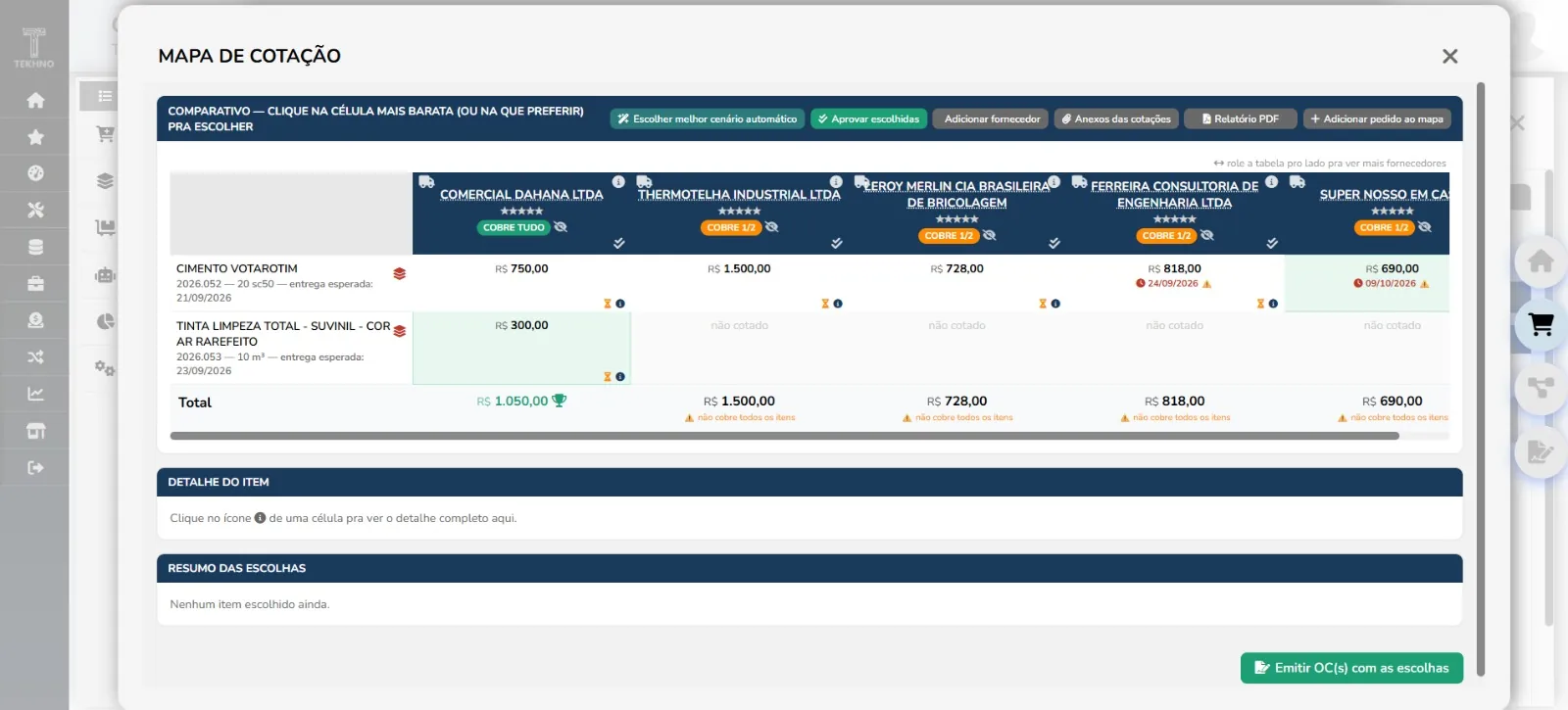The width and height of the screenshot is (1568, 710).
Task: Open 'Anexos das cotações'
Action: click(x=1116, y=118)
